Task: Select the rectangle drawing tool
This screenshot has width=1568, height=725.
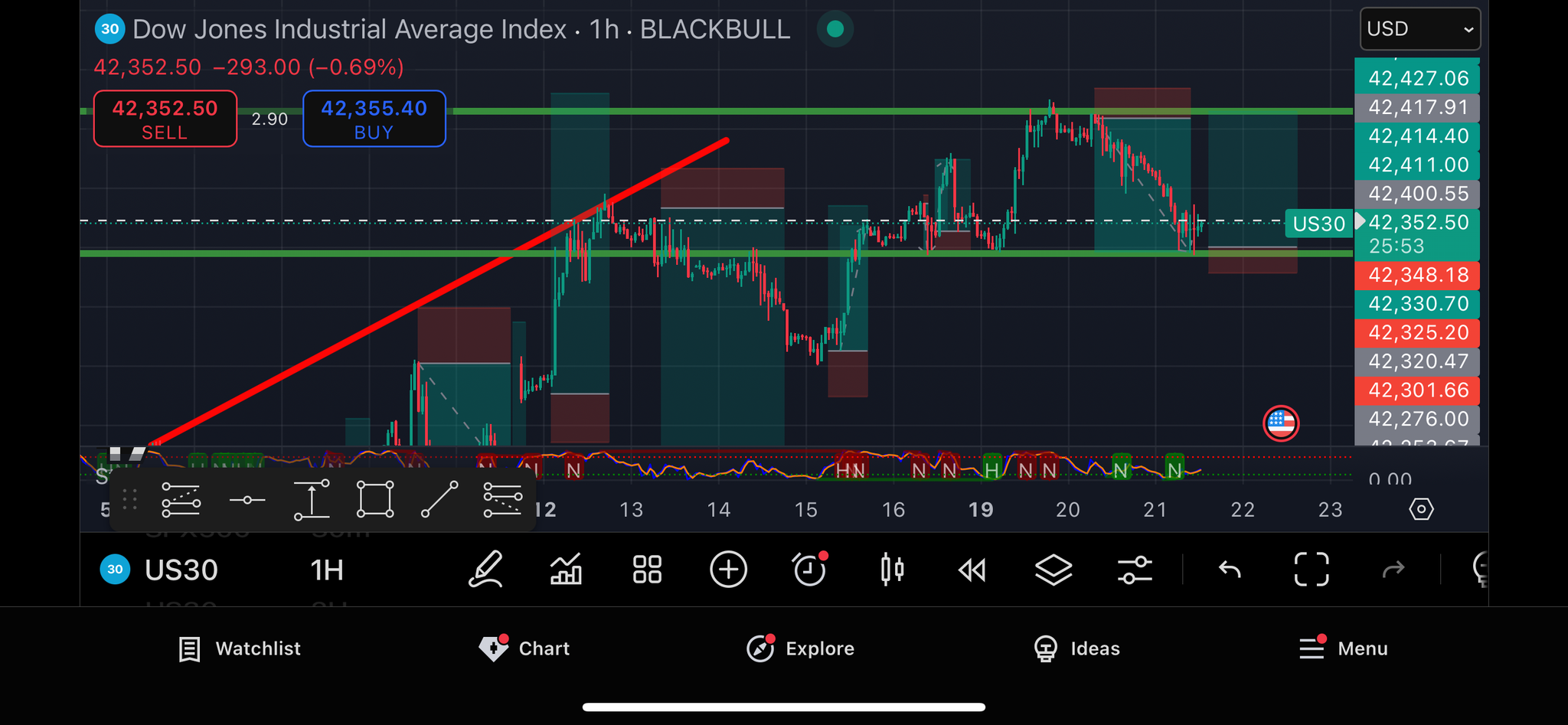Action: pyautogui.click(x=375, y=500)
